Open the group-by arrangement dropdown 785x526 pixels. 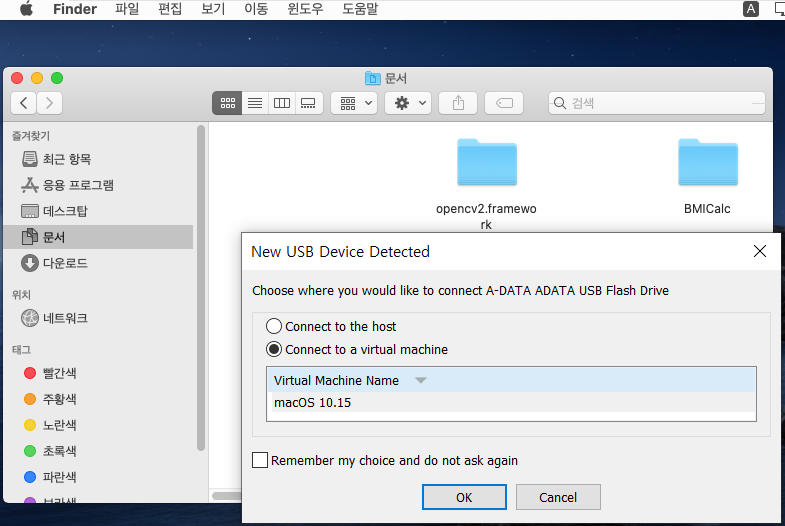pos(354,103)
